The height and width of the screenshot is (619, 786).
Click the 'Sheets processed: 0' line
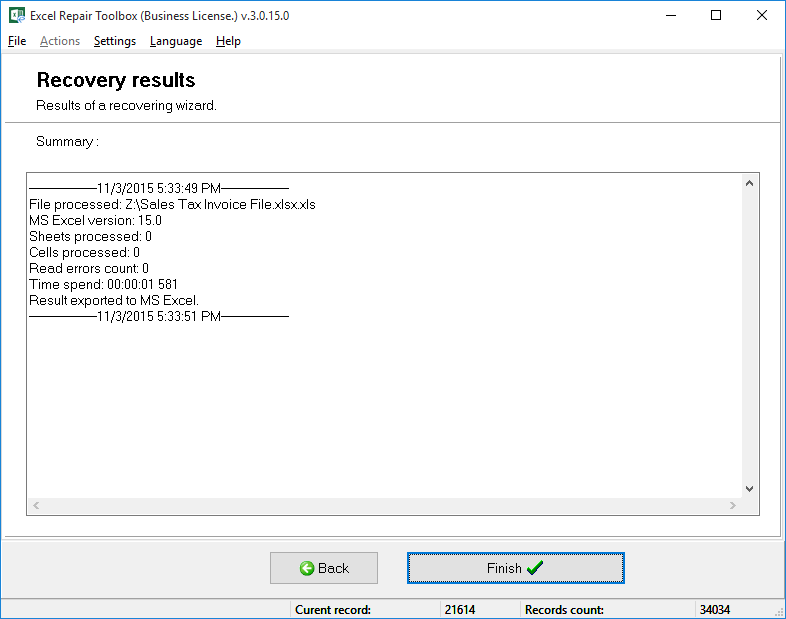click(90, 237)
